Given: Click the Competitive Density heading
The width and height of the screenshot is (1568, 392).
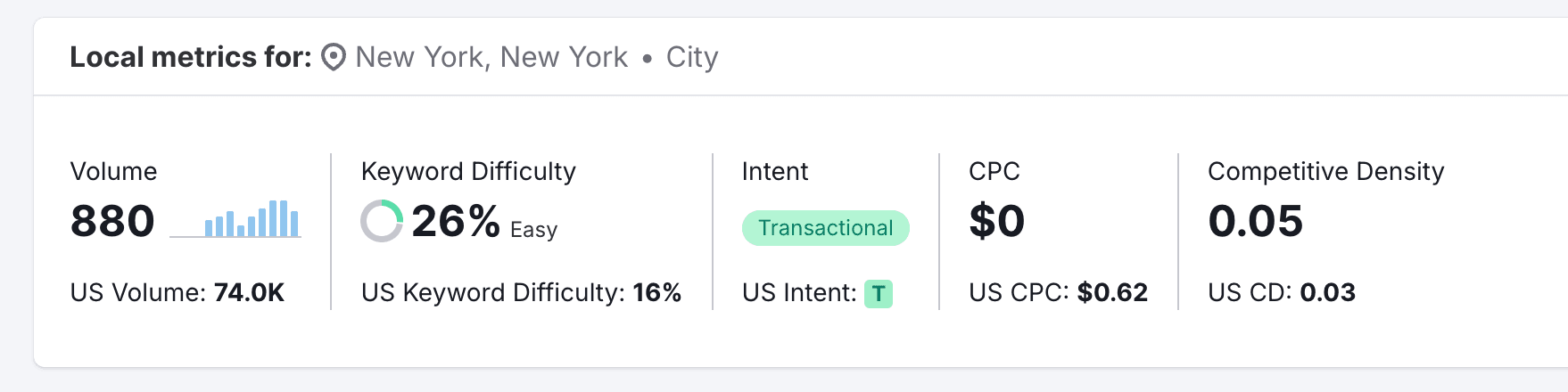Looking at the screenshot, I should [1326, 171].
